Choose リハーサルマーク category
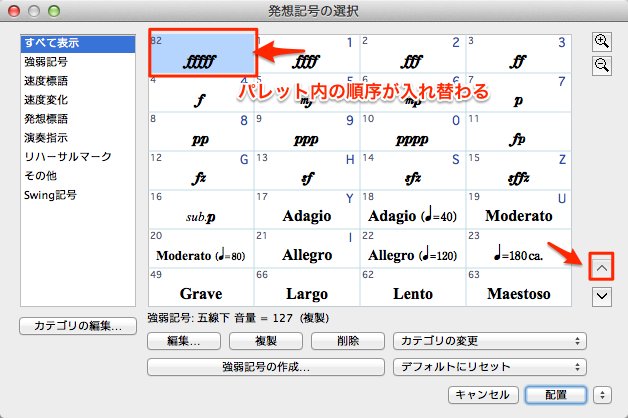Screen dimensions: 628x418 click(x=78, y=157)
